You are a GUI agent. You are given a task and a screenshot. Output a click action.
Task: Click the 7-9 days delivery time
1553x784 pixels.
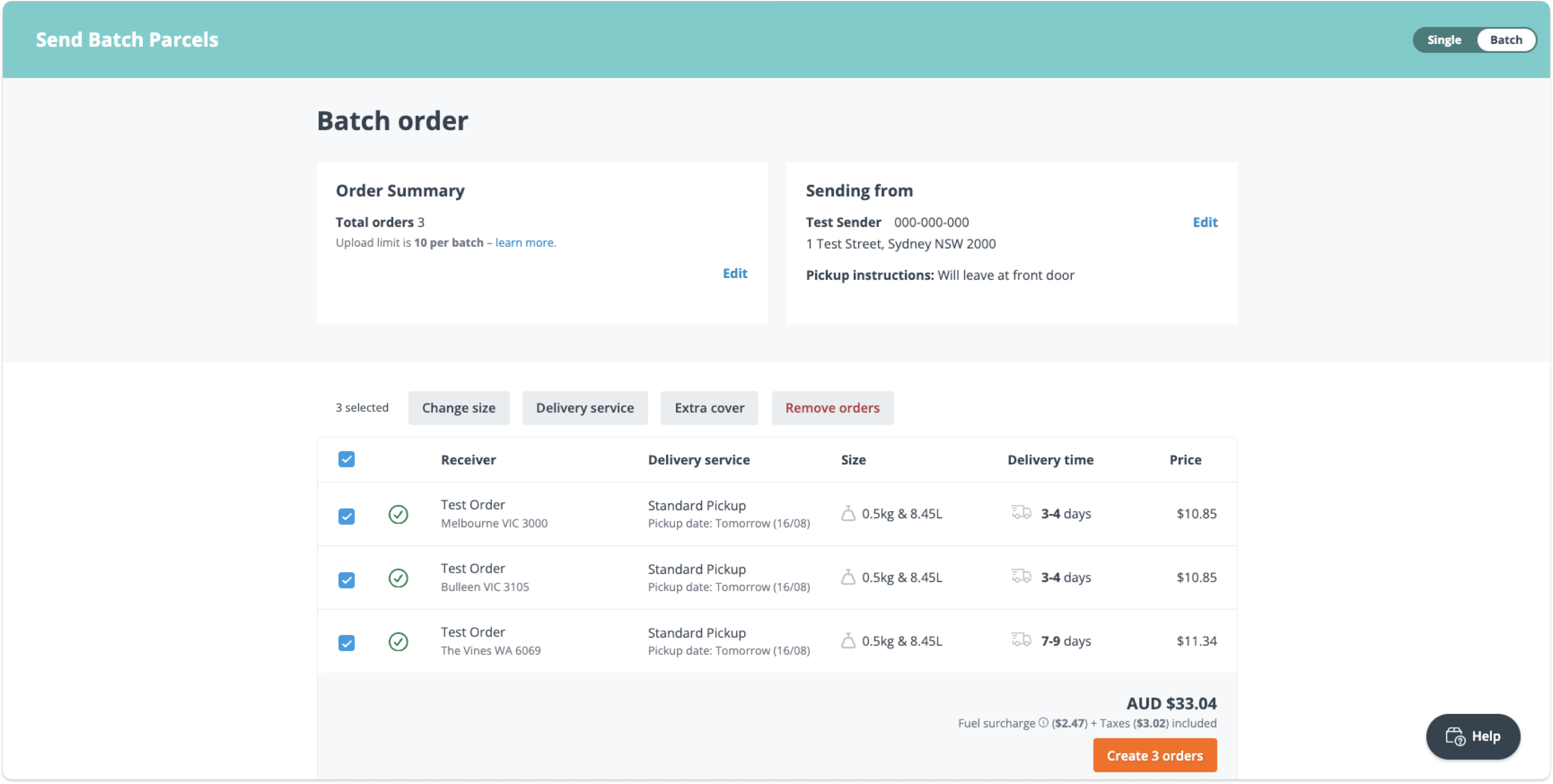(1065, 641)
